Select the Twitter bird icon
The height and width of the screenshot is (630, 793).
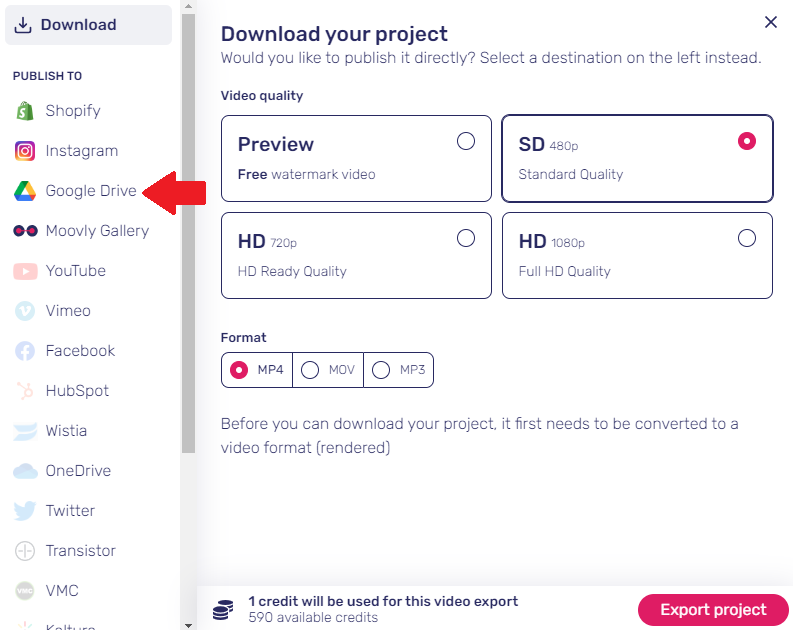(25, 511)
